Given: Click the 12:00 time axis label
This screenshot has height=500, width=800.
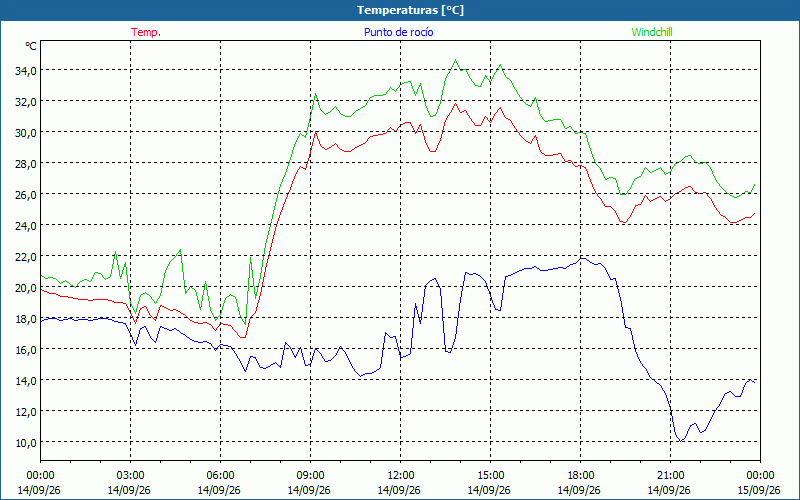Looking at the screenshot, I should coord(401,476).
